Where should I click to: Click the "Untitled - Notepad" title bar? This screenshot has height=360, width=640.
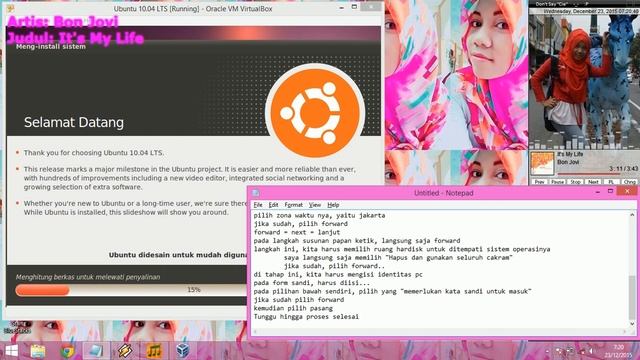click(x=444, y=193)
